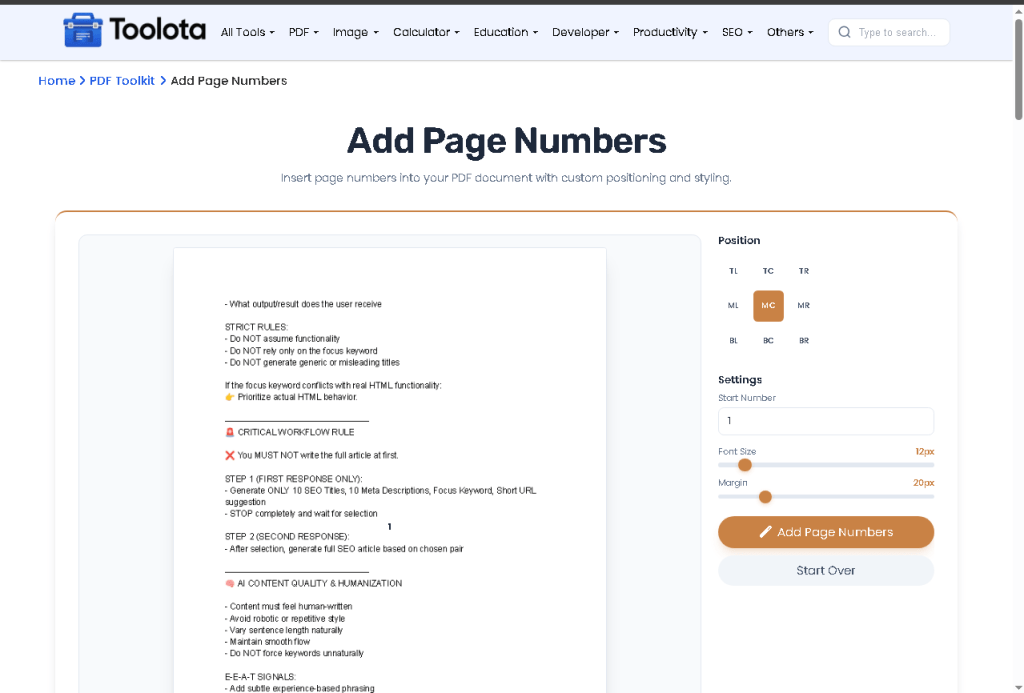Click the E-E-A-T SIGNALS line

pyautogui.click(x=260, y=677)
